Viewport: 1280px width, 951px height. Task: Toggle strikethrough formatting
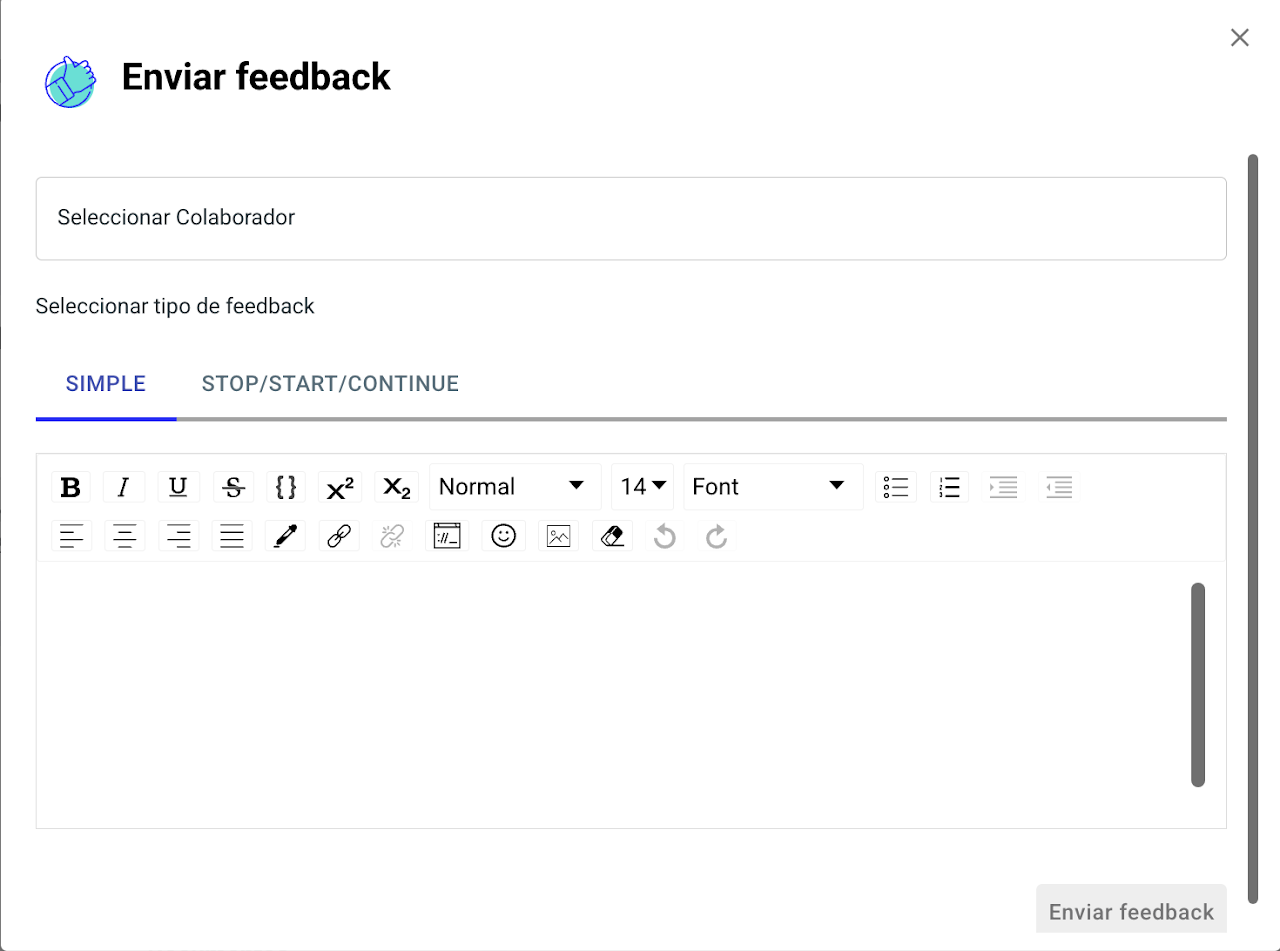233,487
